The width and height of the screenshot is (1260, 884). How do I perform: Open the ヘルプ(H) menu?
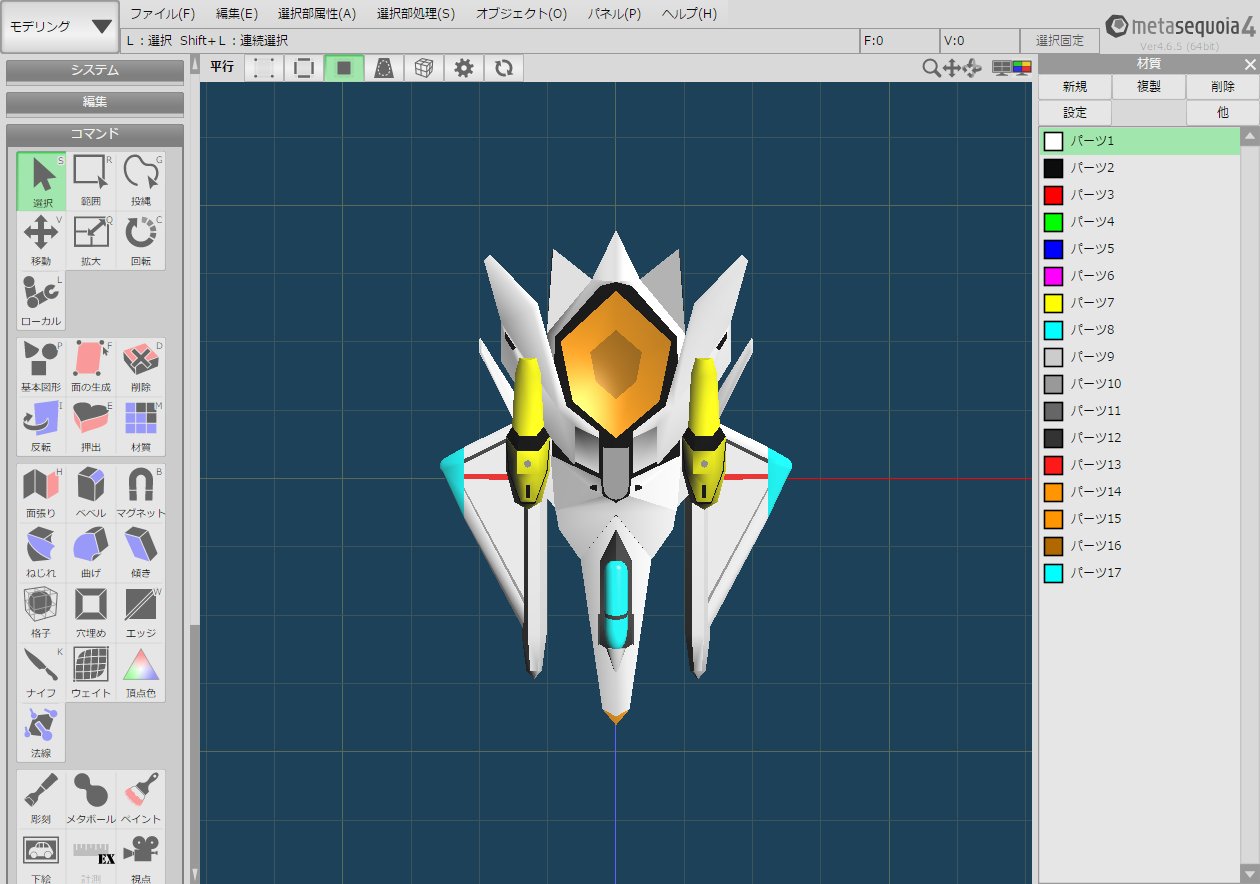[x=689, y=14]
